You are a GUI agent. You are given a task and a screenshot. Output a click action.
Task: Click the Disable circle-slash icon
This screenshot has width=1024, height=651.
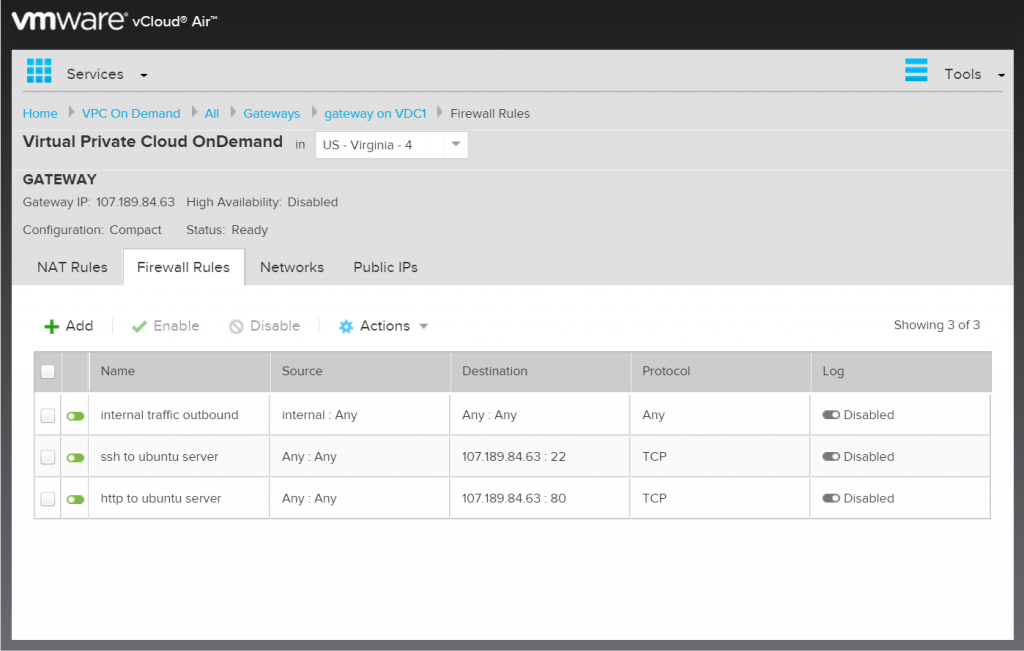click(236, 326)
